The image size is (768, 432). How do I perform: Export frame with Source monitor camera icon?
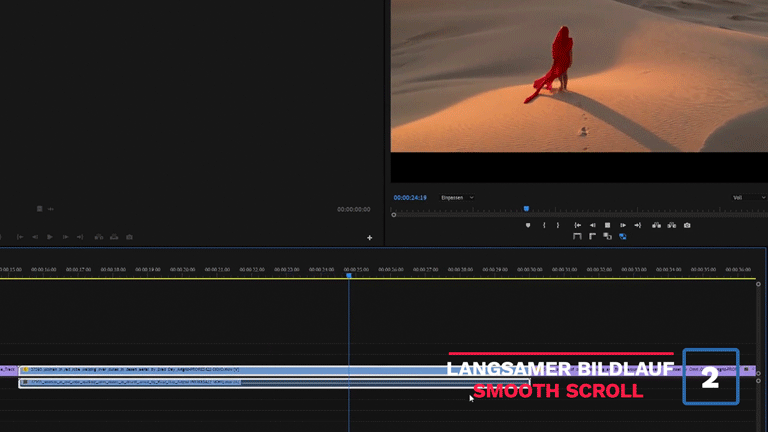129,237
